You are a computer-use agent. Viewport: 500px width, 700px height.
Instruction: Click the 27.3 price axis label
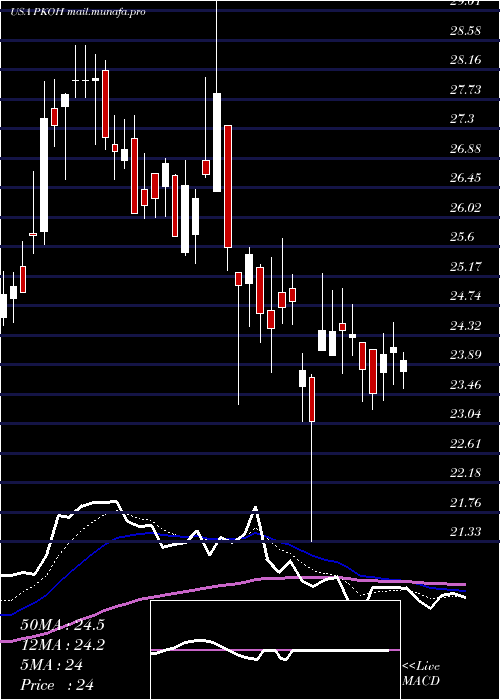click(462, 119)
